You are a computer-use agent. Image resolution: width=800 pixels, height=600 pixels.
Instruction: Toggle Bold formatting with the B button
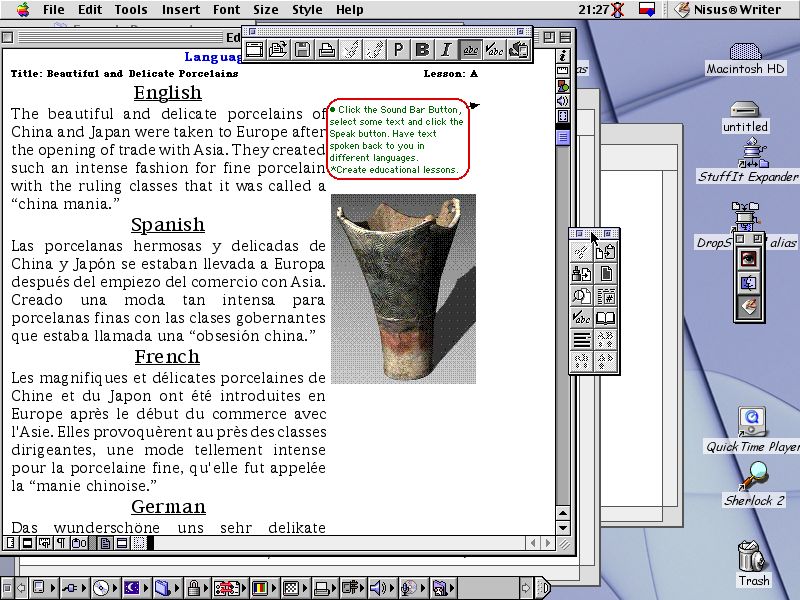click(x=422, y=49)
